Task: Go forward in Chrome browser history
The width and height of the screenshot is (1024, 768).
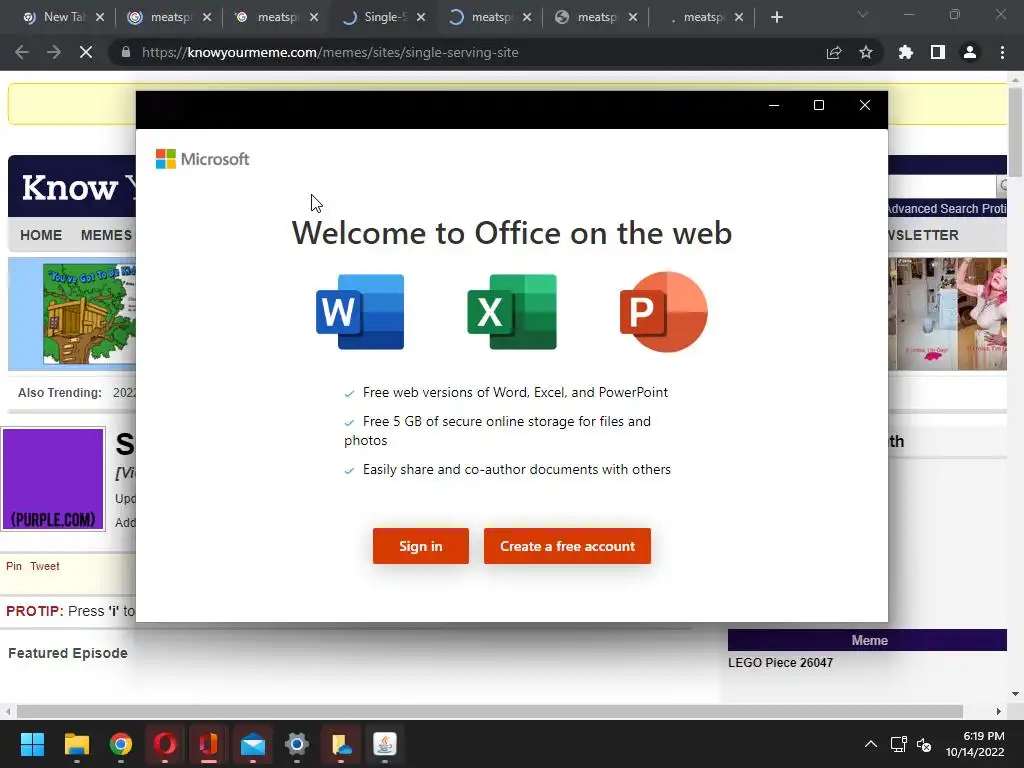Action: [x=54, y=52]
